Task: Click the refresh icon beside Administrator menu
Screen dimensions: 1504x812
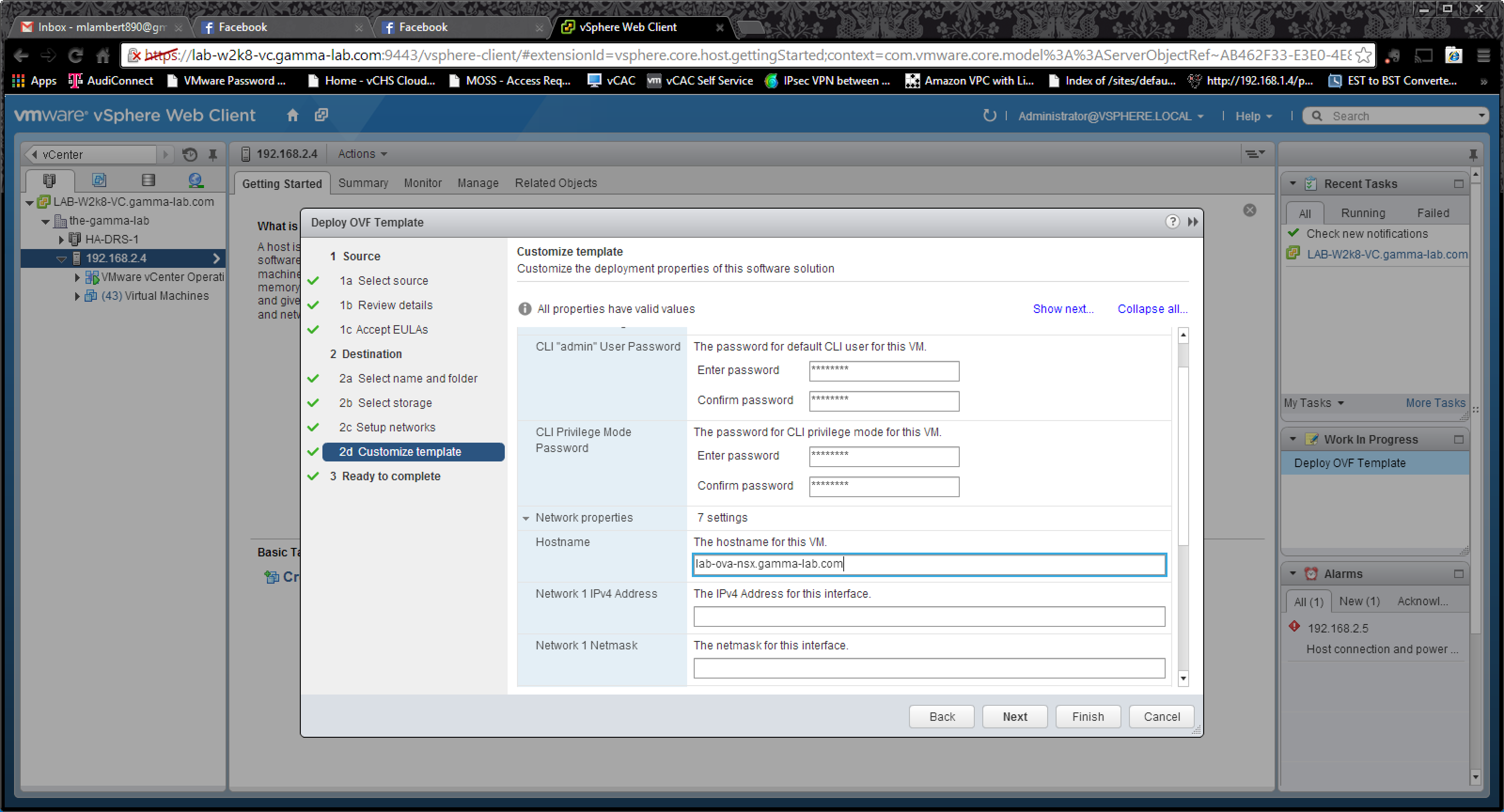Action: coord(988,116)
